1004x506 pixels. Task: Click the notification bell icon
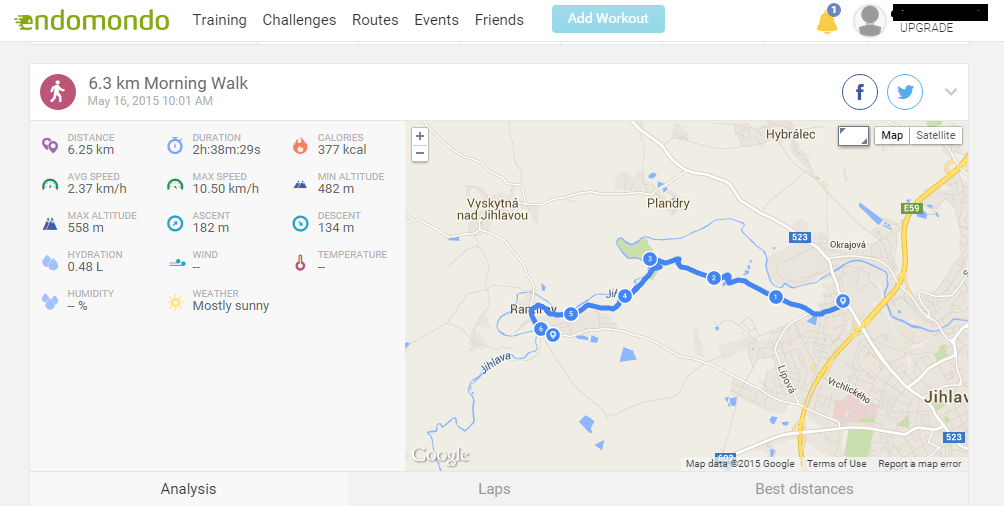coord(827,22)
